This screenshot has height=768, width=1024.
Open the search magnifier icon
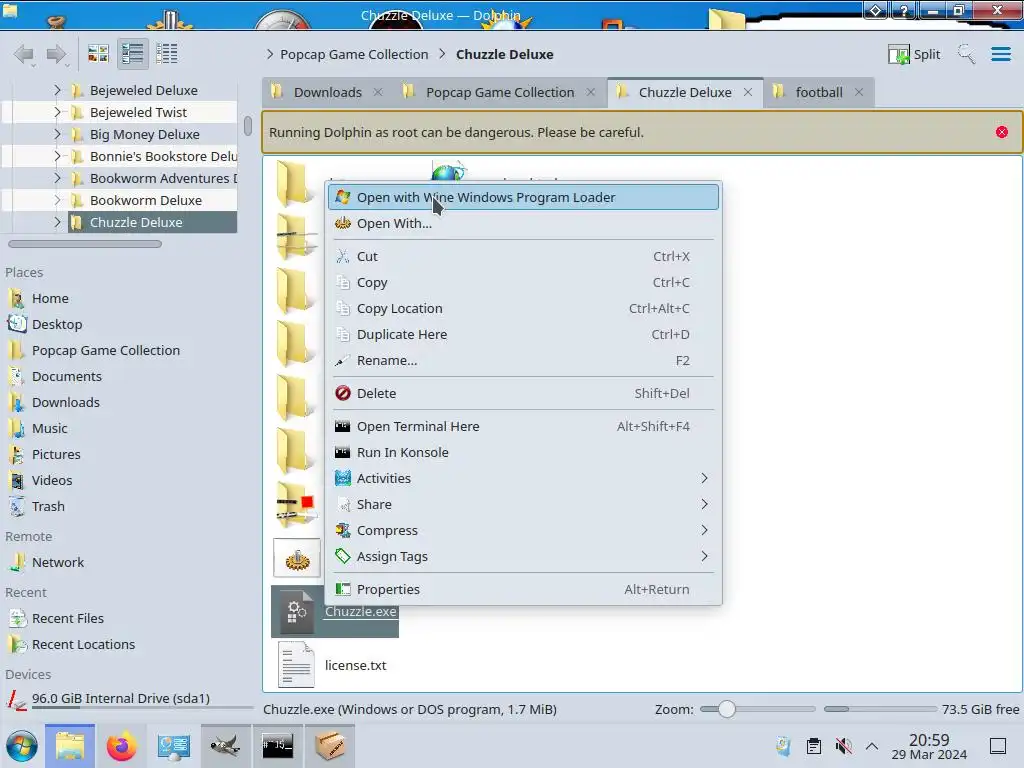(966, 54)
